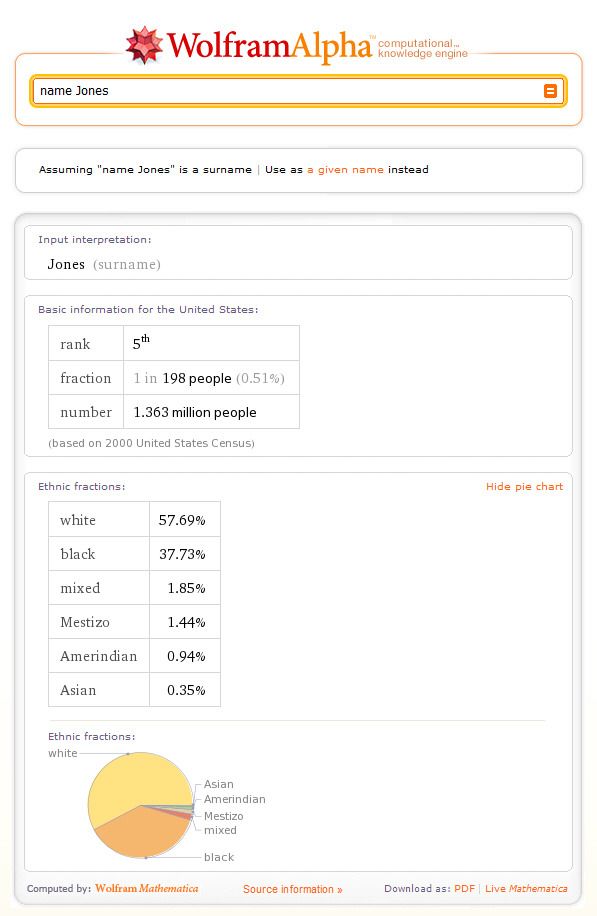Click the Asian label on pie chart
Viewport: 597px width, 916px height.
218,784
